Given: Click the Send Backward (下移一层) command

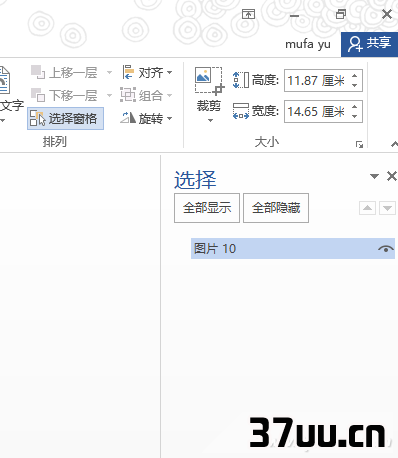Looking at the screenshot, I should pyautogui.click(x=64, y=95).
